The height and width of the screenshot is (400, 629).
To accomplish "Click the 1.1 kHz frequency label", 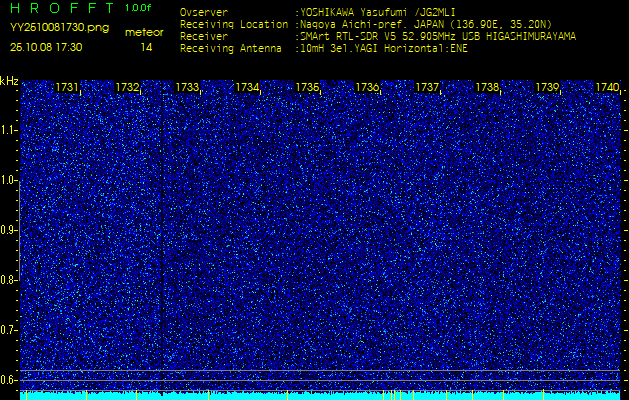I will [8, 130].
